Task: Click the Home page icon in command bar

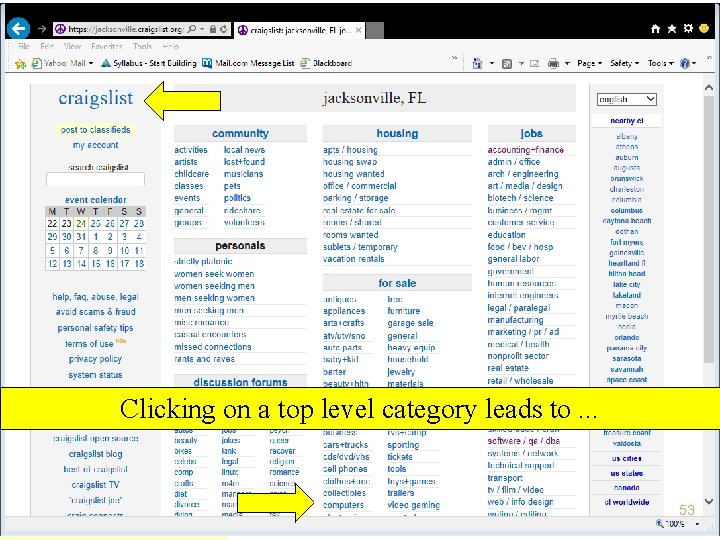Action: click(478, 63)
